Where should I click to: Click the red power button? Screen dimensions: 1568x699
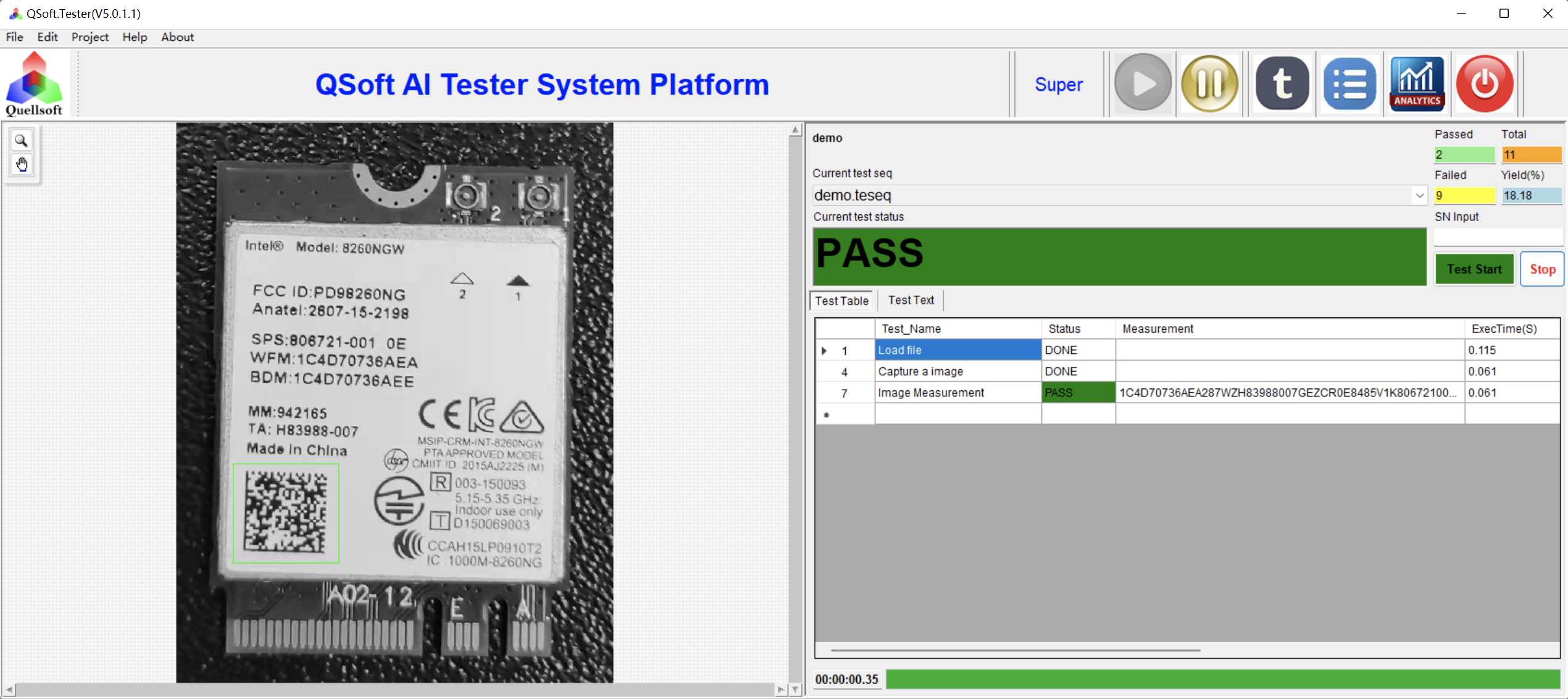[x=1484, y=83]
